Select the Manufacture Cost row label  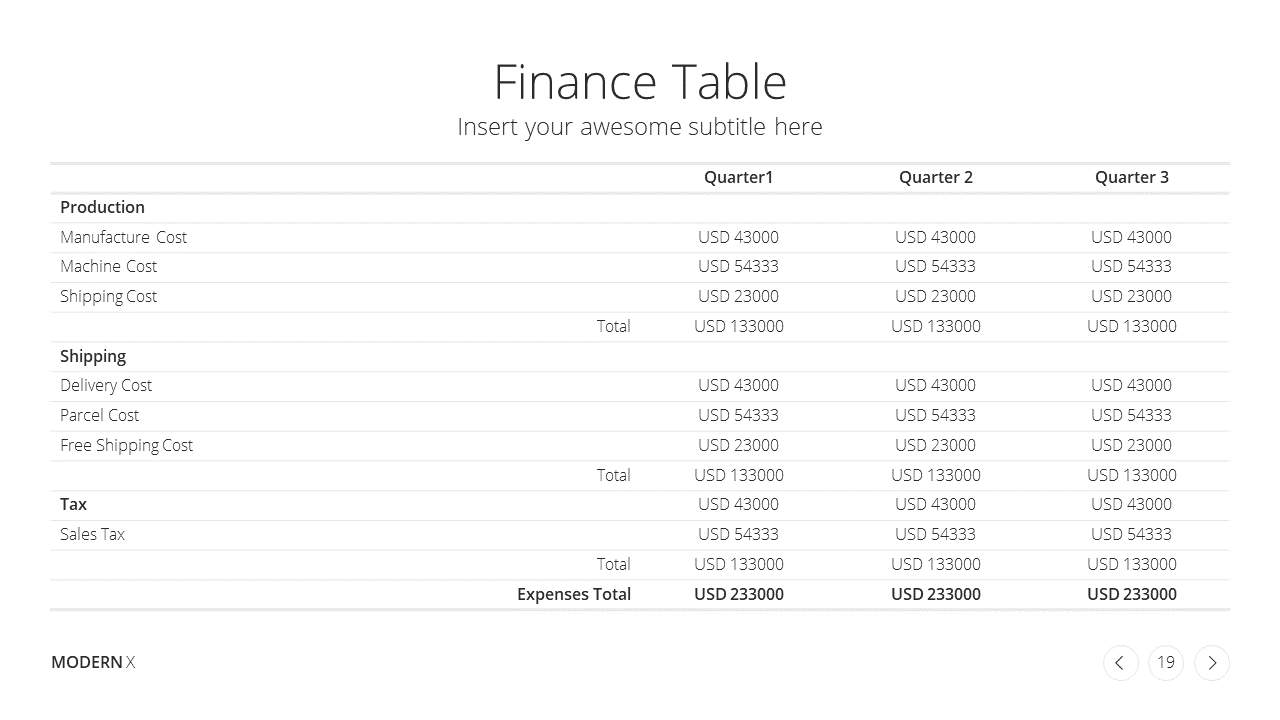tap(123, 237)
